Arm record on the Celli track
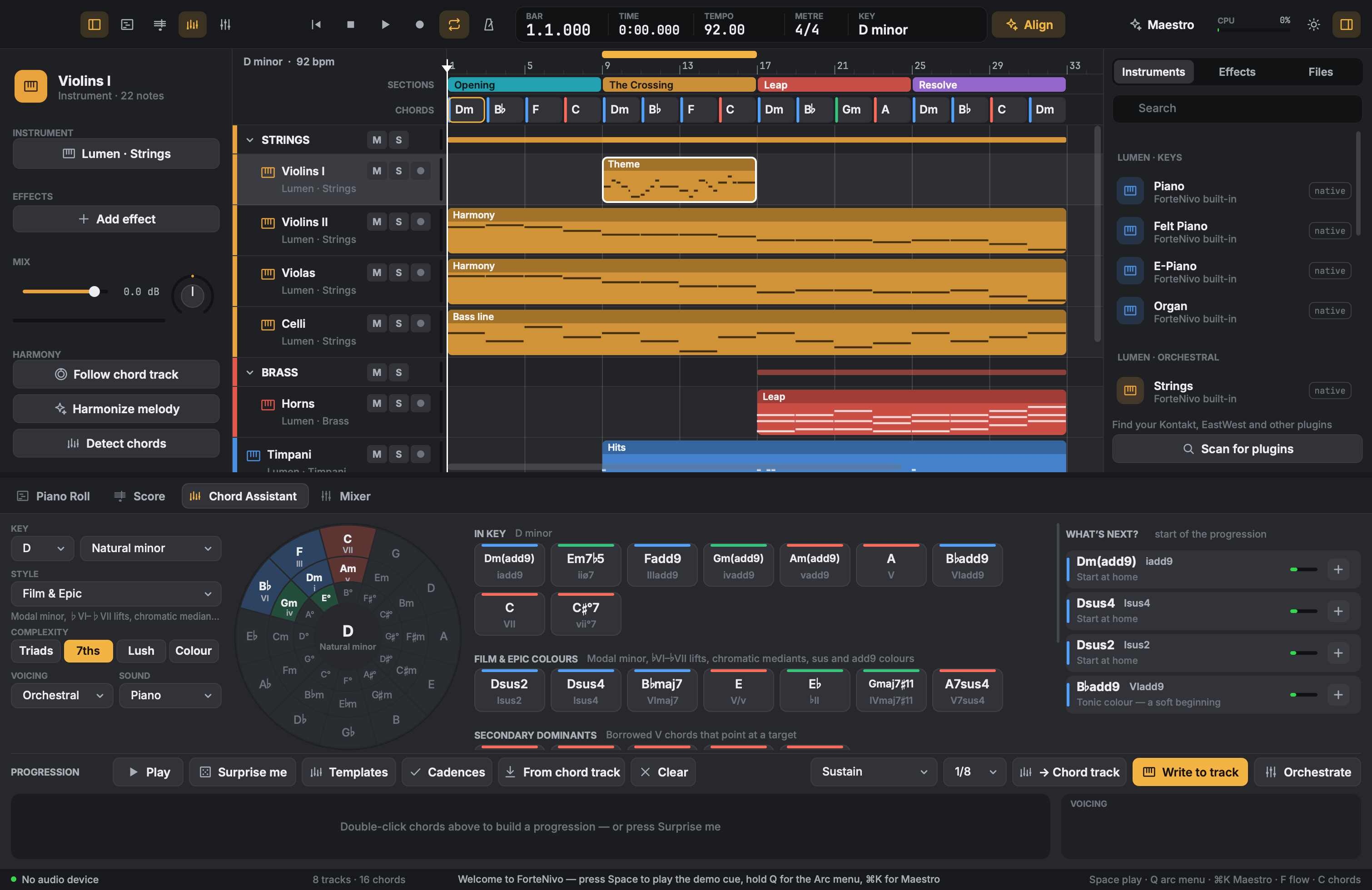 420,324
